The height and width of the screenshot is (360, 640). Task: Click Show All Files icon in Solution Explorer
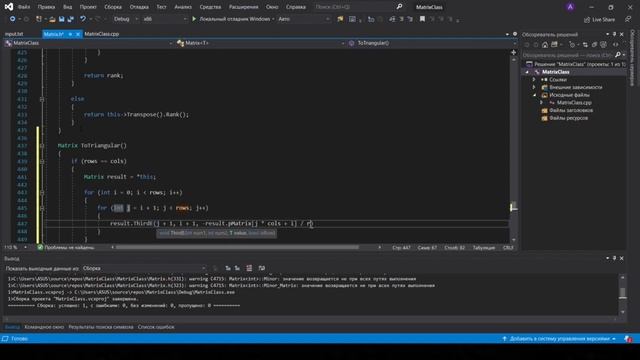pos(603,45)
